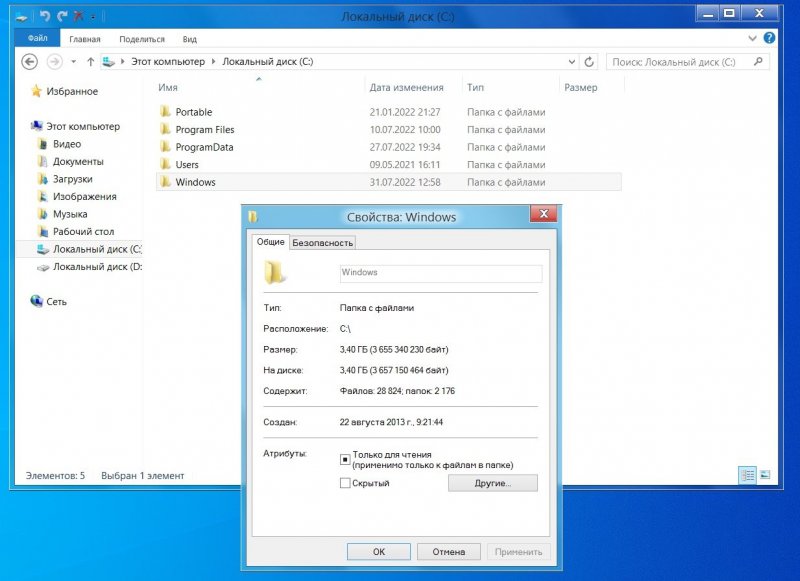This screenshot has height=581, width=800.
Task: Open the address bar history dropdown
Action: pos(571,61)
